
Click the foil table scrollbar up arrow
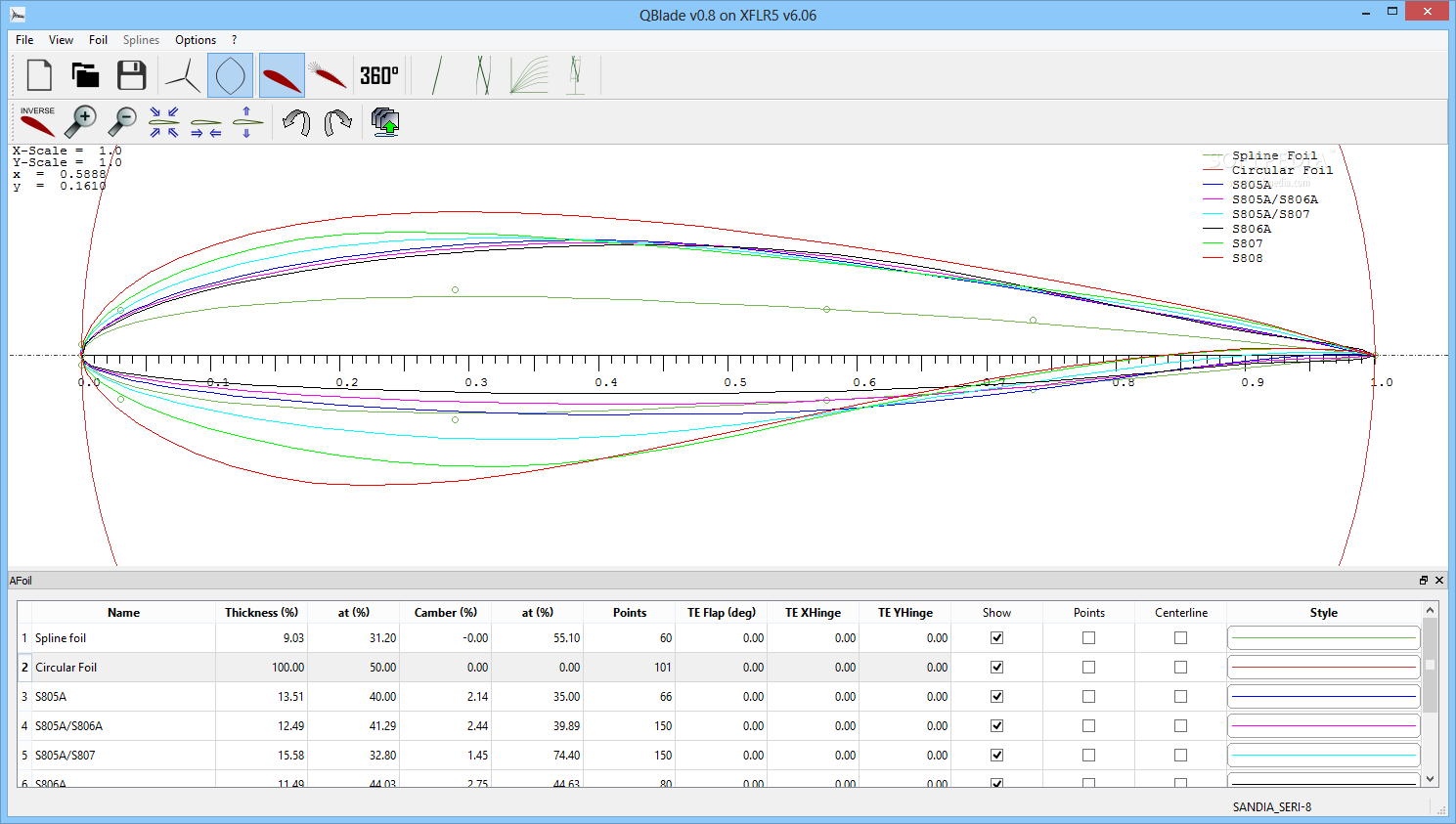(x=1430, y=610)
